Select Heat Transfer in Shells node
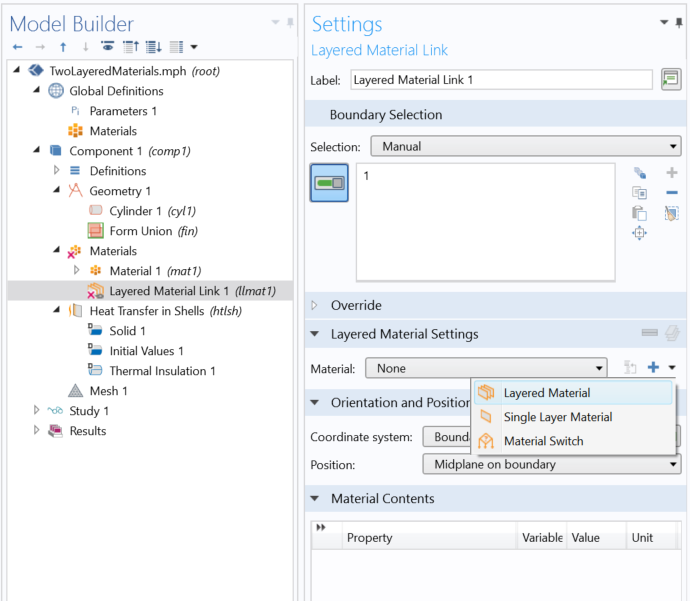 coord(165,311)
